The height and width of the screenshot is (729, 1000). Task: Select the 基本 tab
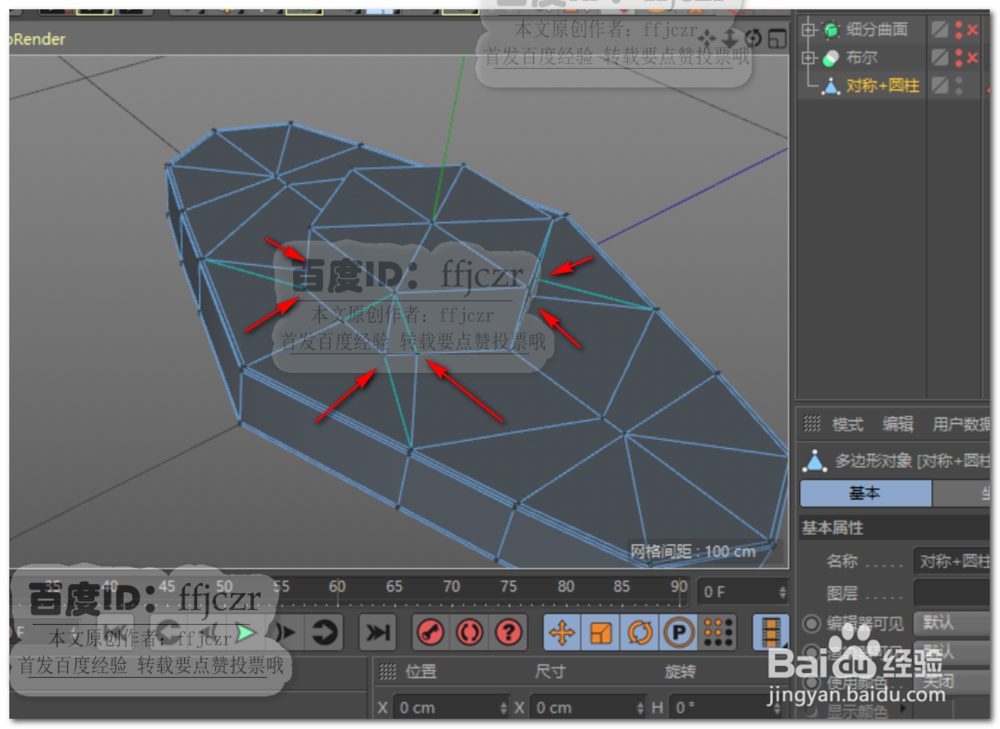click(865, 493)
